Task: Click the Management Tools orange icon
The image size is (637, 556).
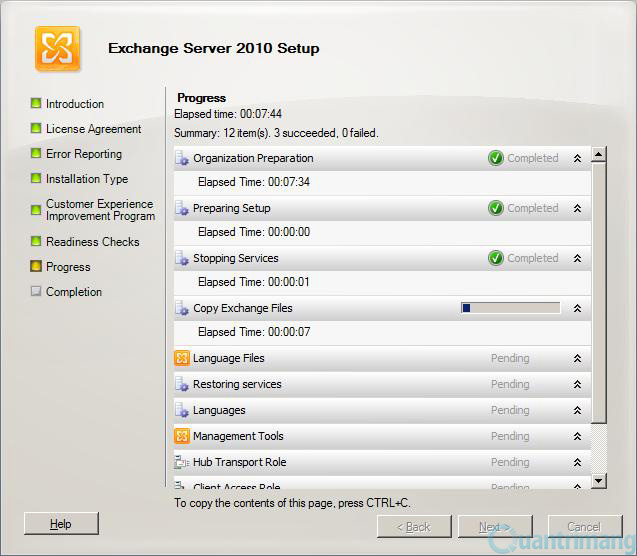Action: 182,436
